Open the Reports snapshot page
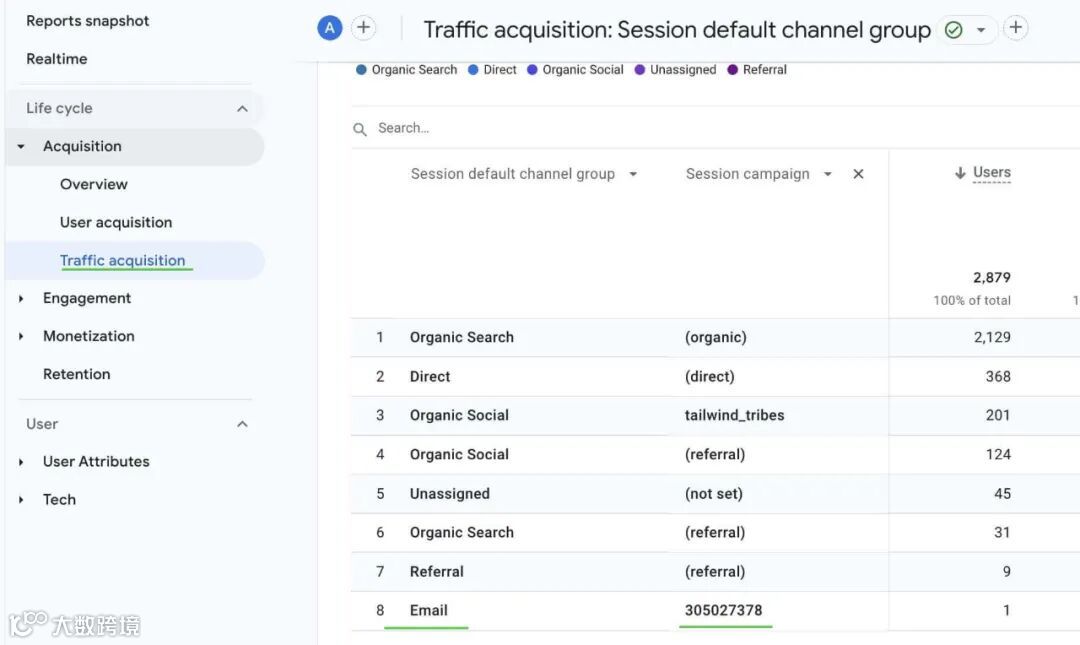Viewport: 1080px width, 645px height. click(88, 21)
